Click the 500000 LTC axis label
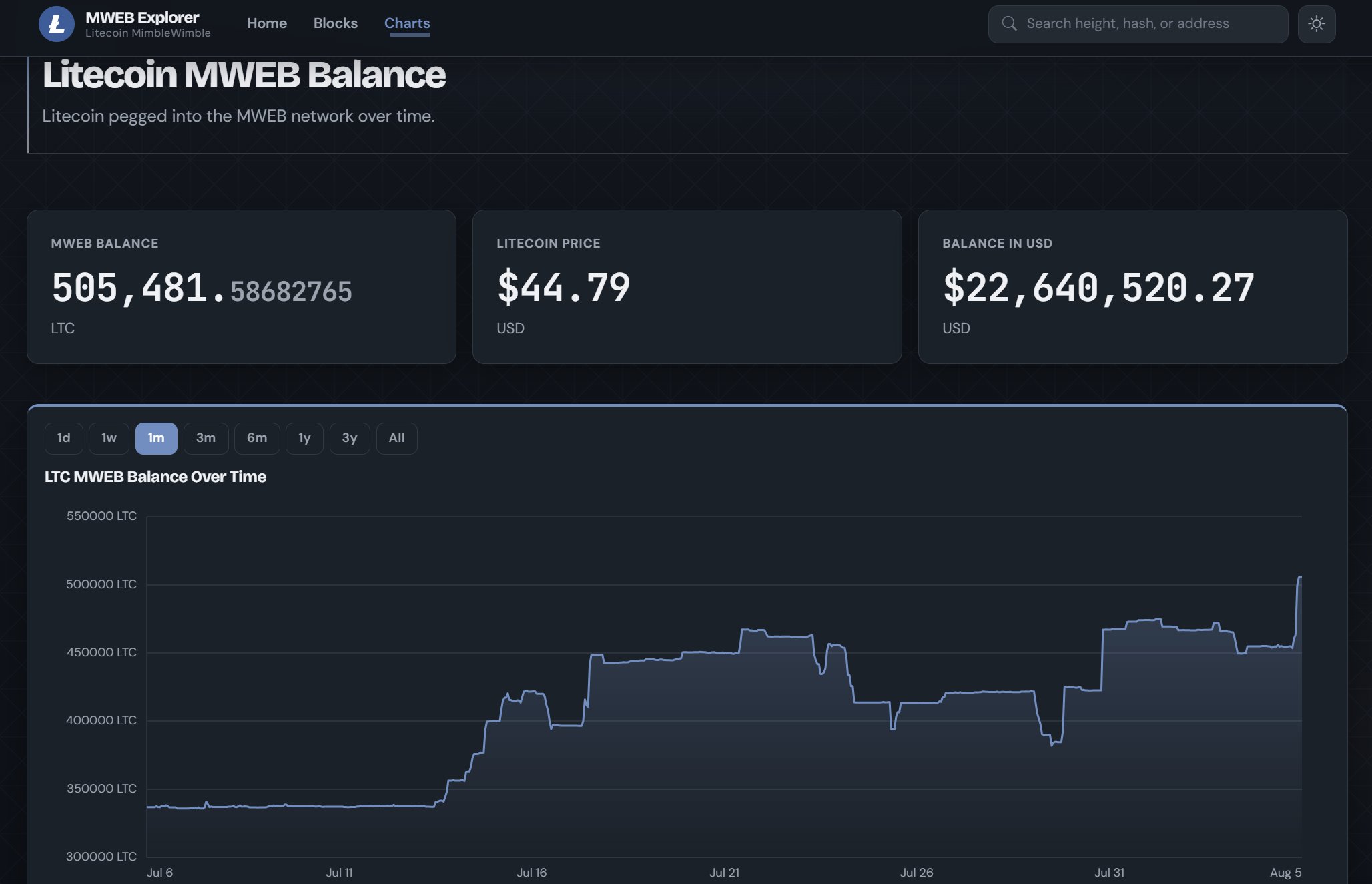The height and width of the screenshot is (884, 1372). pyautogui.click(x=101, y=584)
